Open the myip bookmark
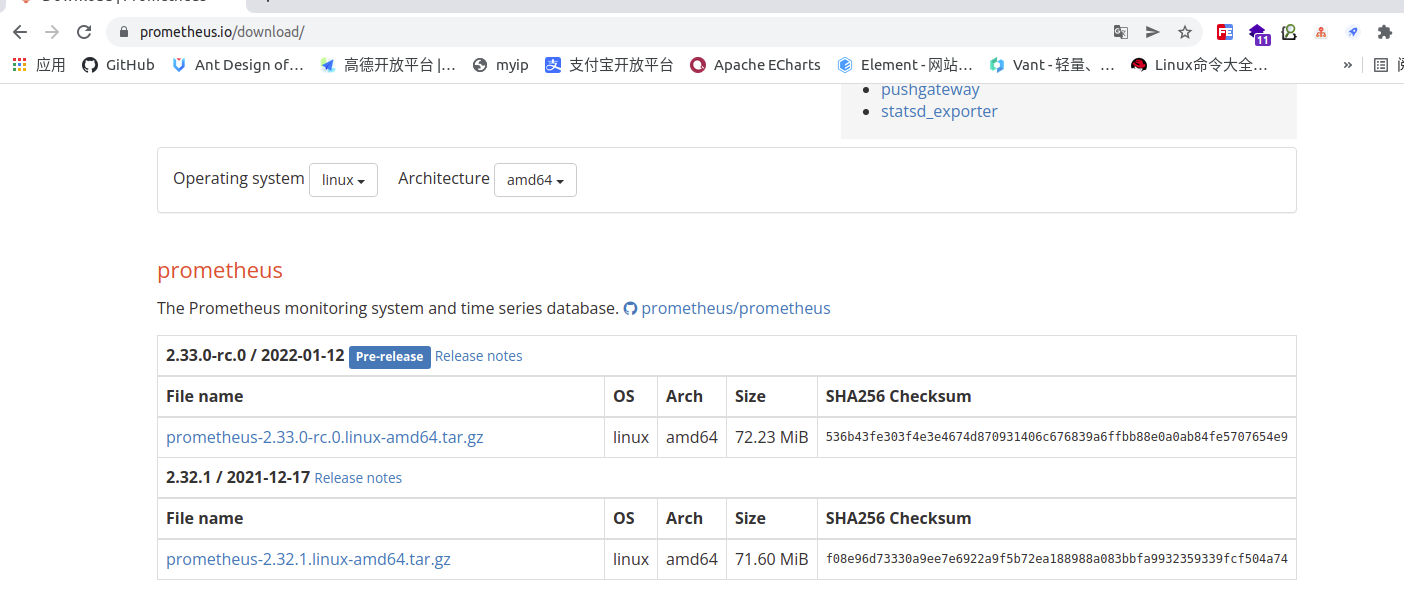 pyautogui.click(x=500, y=65)
